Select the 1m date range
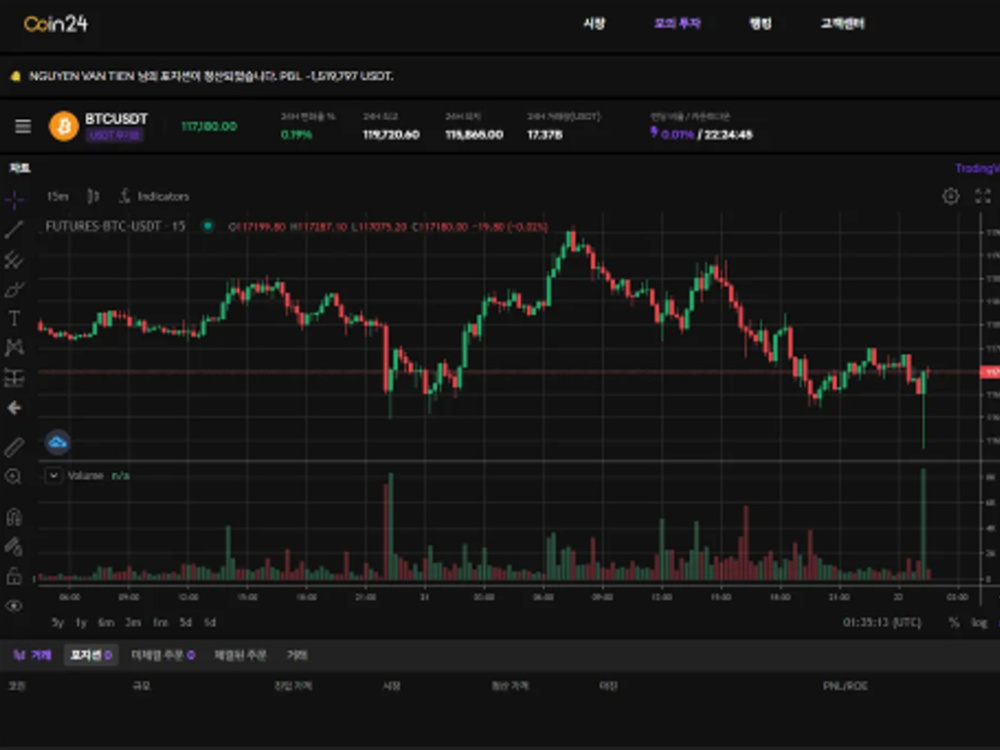1000x750 pixels. coord(160,622)
